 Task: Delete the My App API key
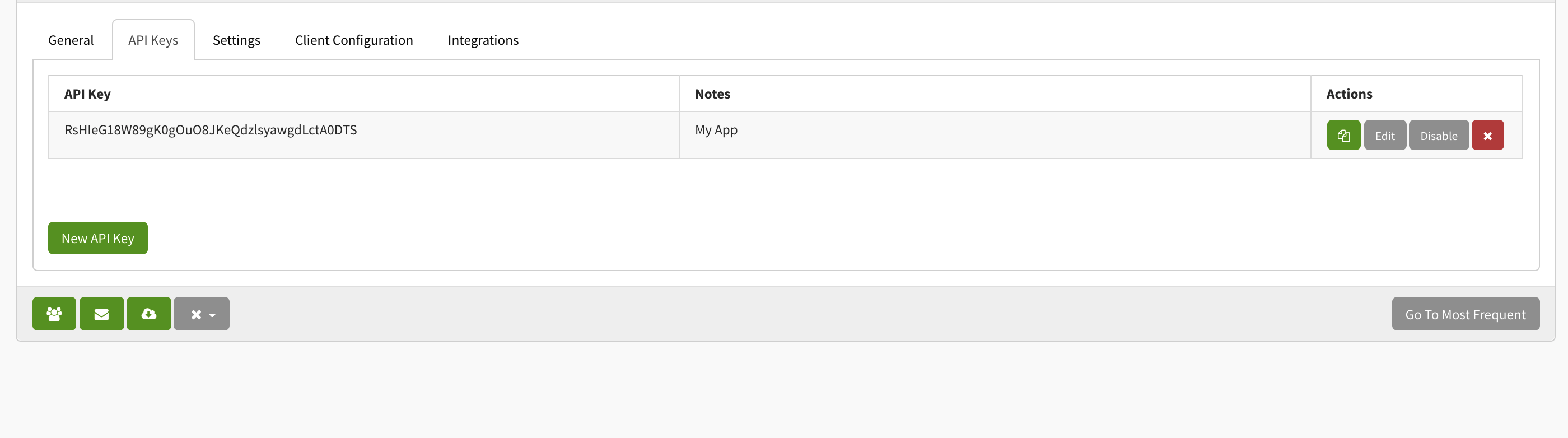(1488, 134)
